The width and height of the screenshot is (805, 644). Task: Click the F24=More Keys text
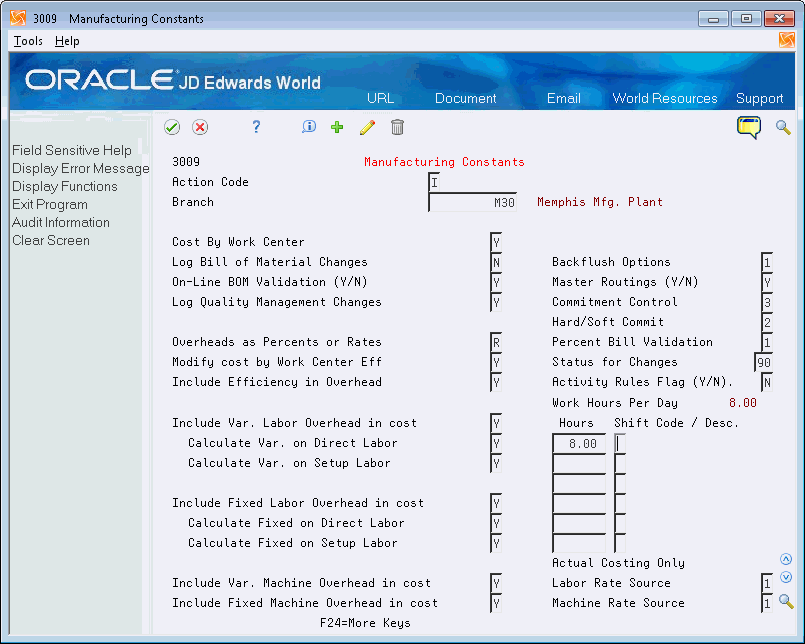tap(365, 623)
